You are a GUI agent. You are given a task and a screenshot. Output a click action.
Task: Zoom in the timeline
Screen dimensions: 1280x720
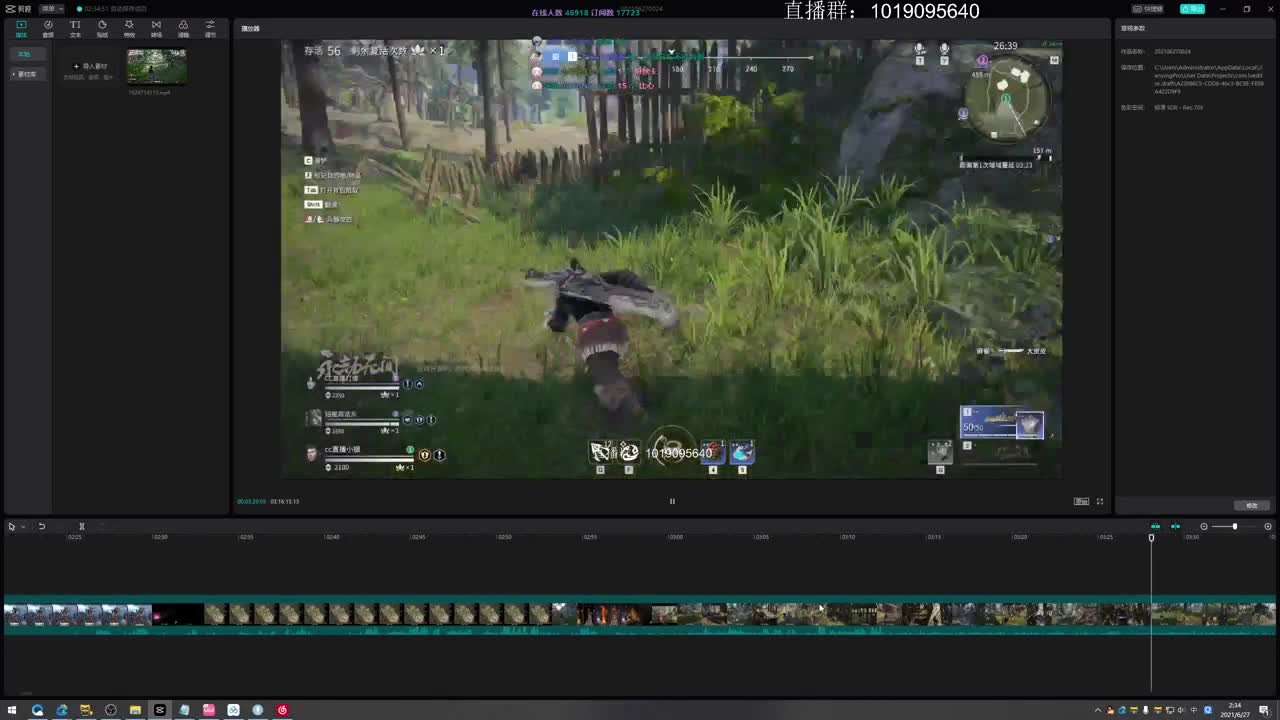tap(1268, 526)
